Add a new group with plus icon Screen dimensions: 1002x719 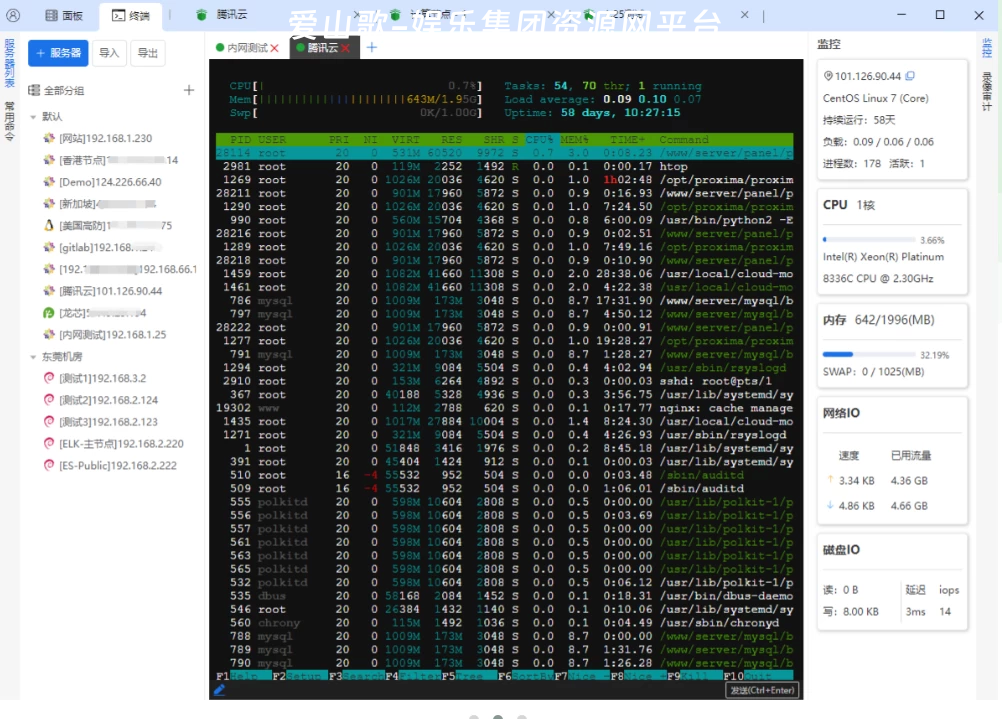[189, 90]
